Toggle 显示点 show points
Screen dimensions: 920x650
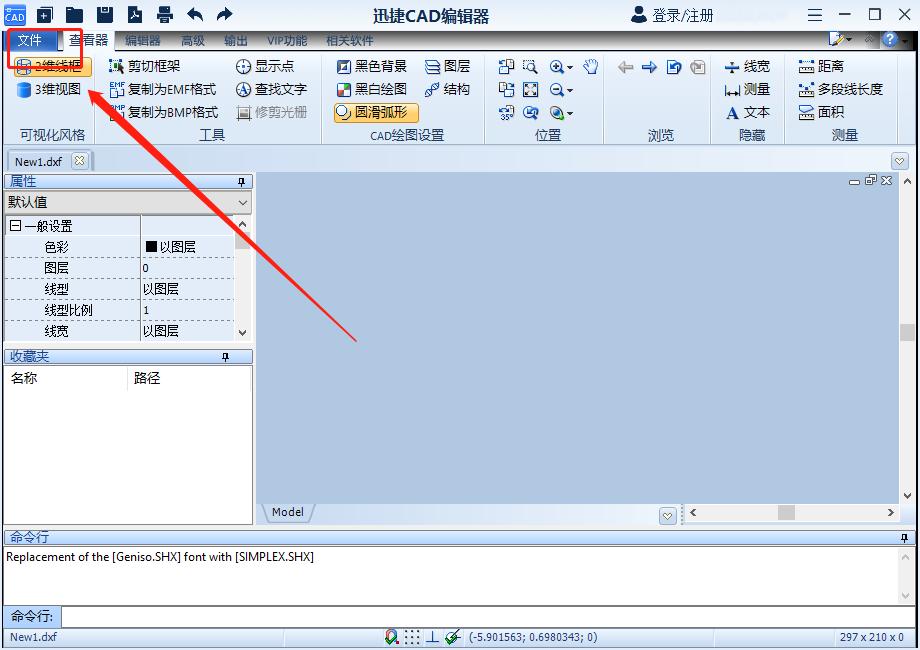(x=265, y=66)
